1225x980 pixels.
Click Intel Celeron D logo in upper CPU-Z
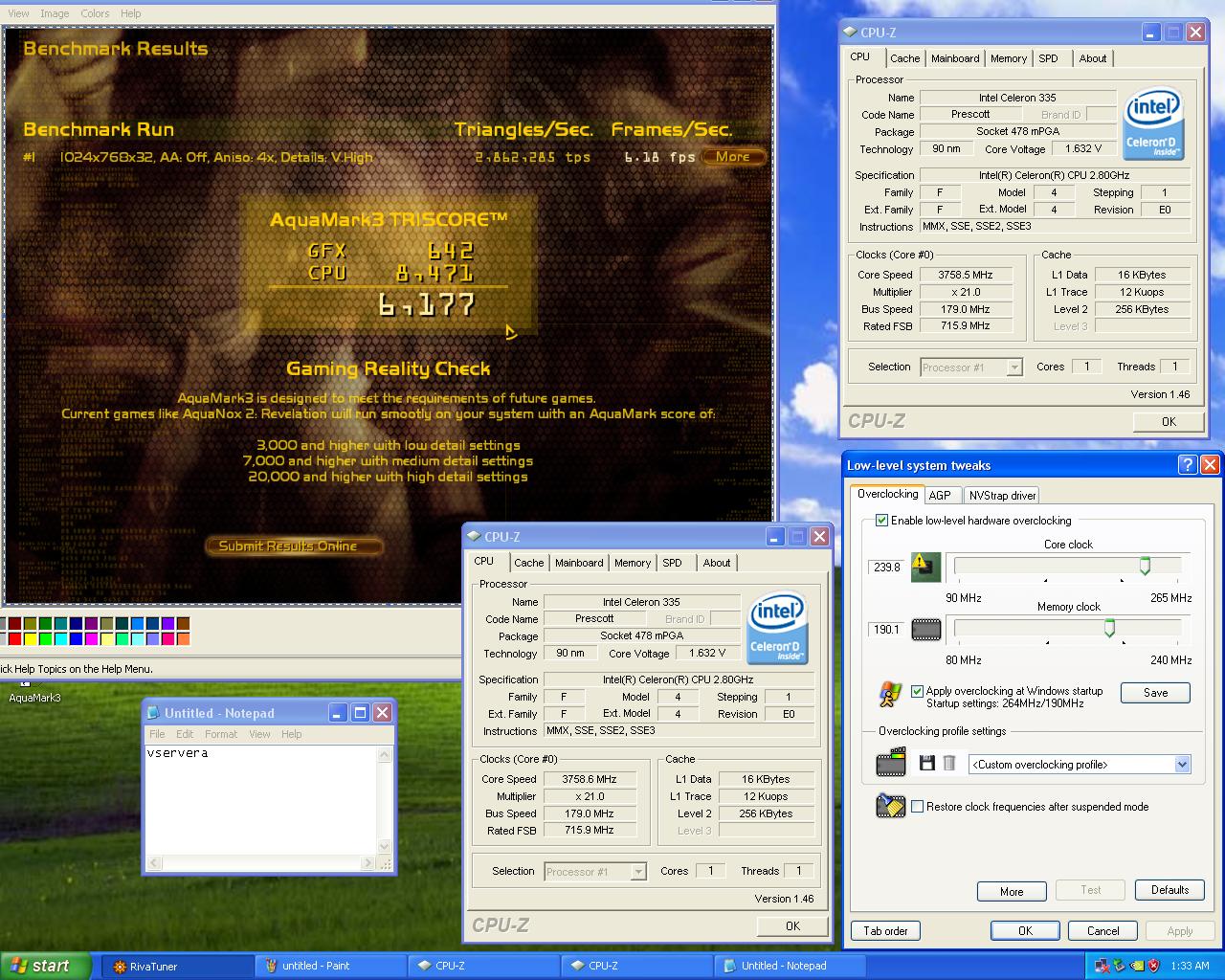1153,124
